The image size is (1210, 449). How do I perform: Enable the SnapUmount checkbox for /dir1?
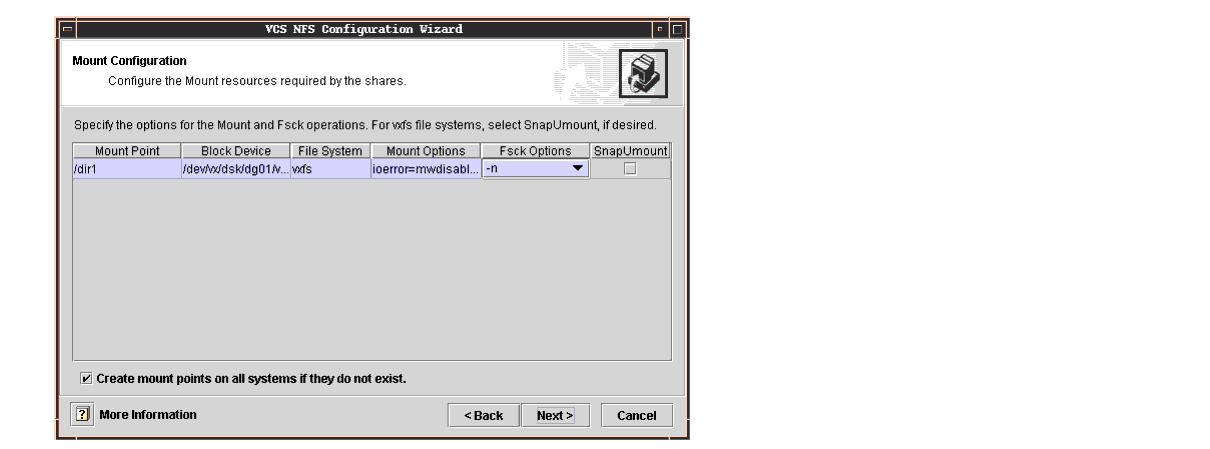coord(630,169)
